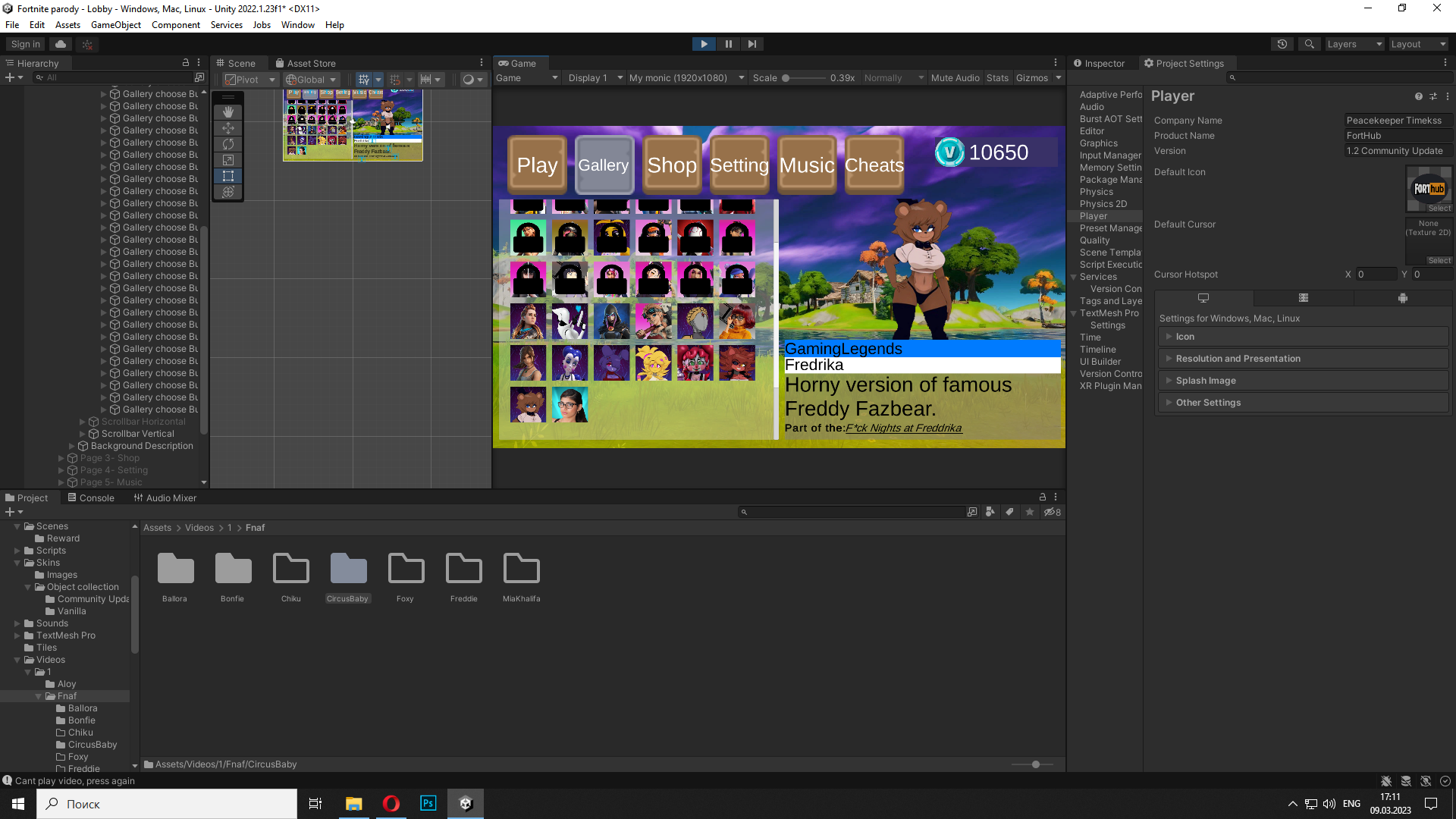1456x819 pixels.
Task: Open the Display 1 dropdown
Action: [595, 78]
